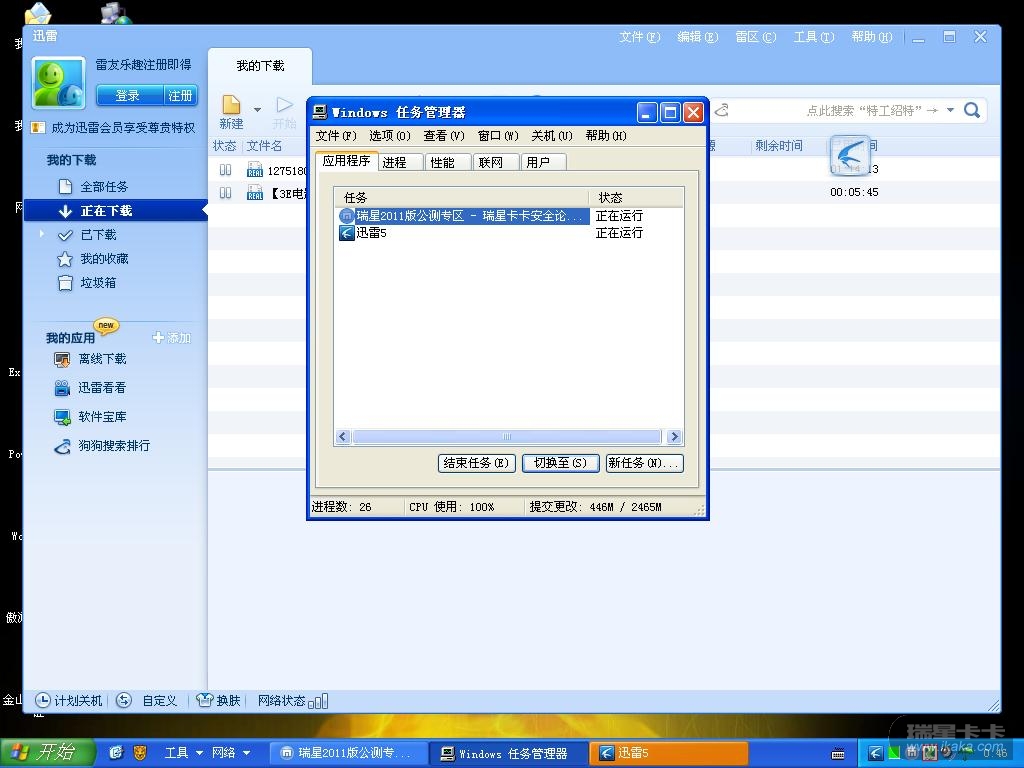Click the 自定义 icon in Xunlei status bar
This screenshot has width=1024, height=768.
tap(123, 701)
